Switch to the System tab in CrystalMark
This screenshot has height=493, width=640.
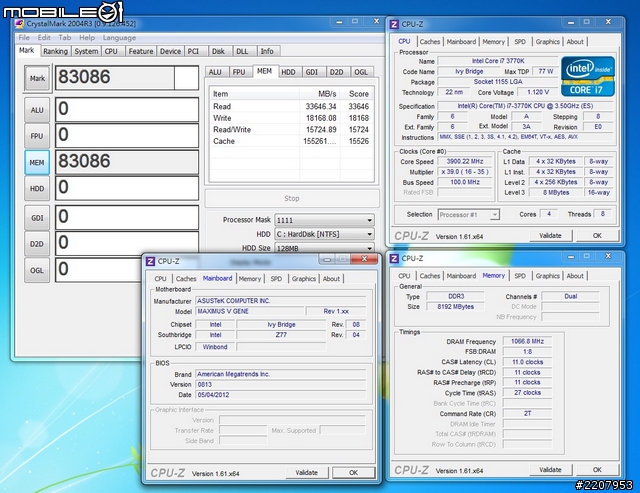[86, 51]
